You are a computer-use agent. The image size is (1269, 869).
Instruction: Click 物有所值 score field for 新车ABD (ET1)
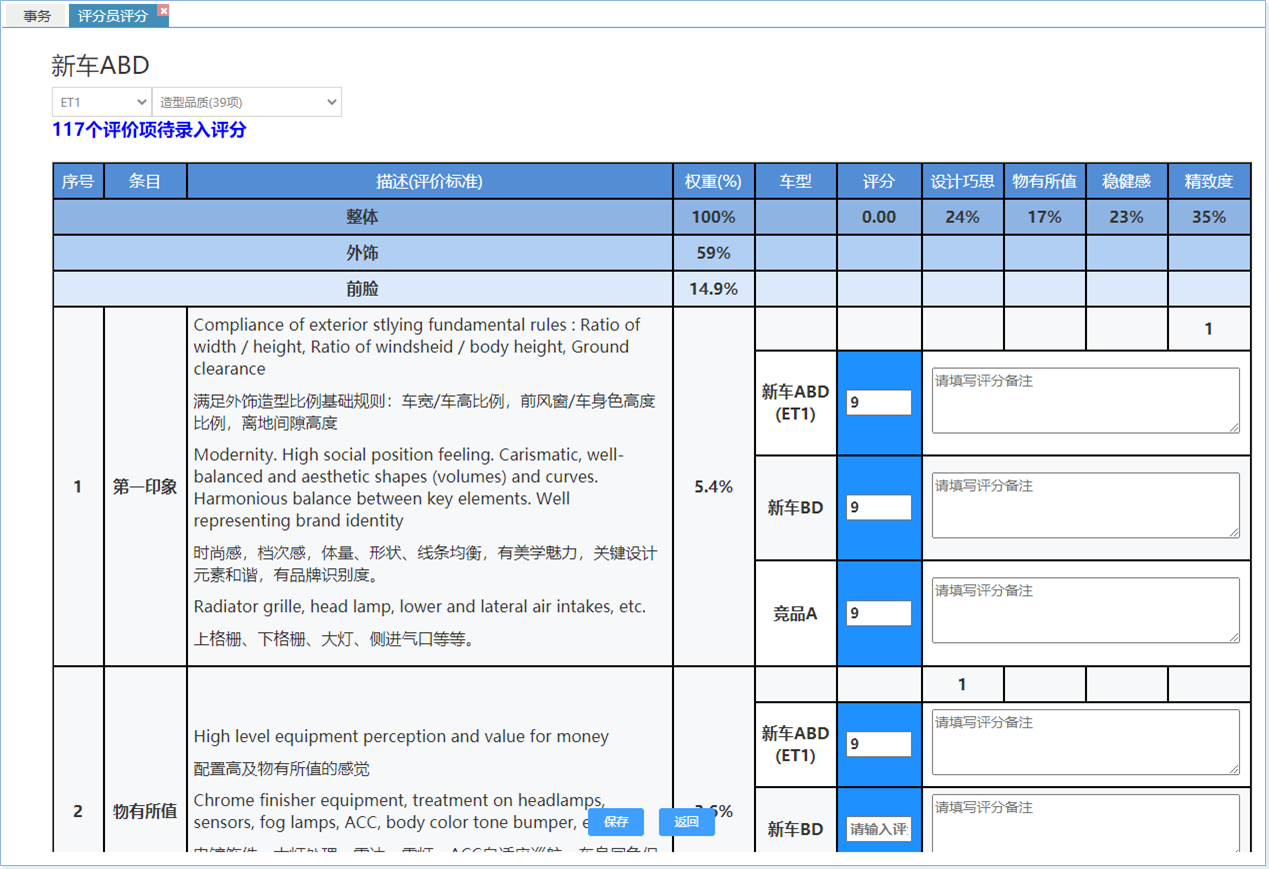click(x=878, y=744)
